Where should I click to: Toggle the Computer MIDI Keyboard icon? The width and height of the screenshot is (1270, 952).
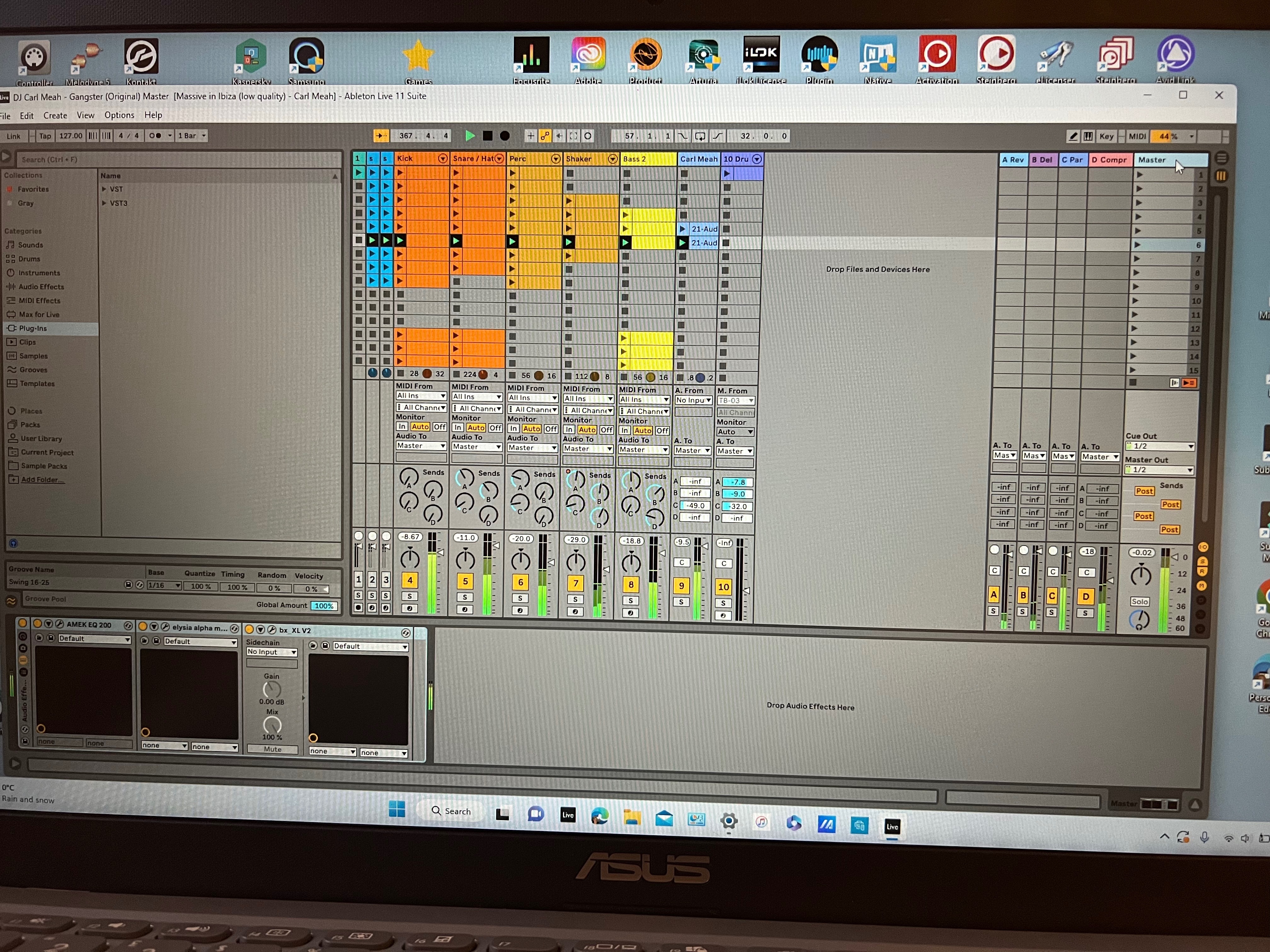pos(1088,136)
